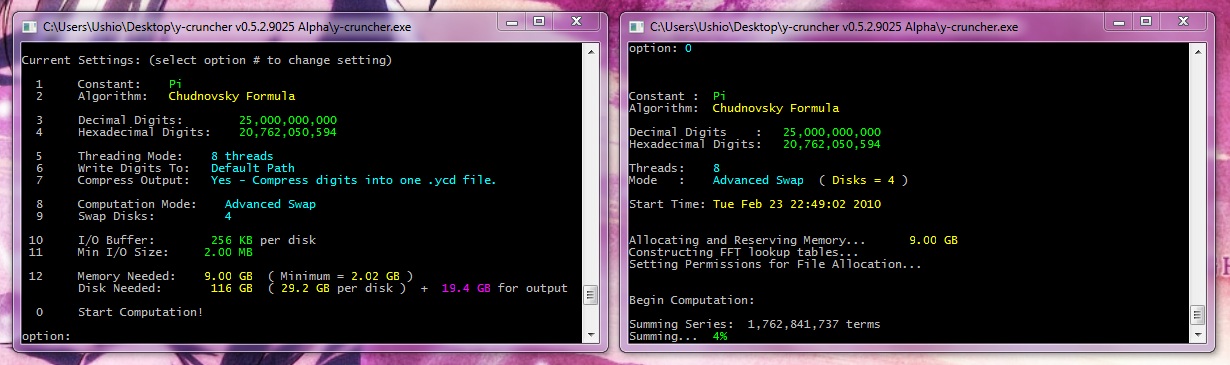1230x365 pixels.
Task: Click 'Pi' Constant value in left window
Action: click(x=176, y=85)
